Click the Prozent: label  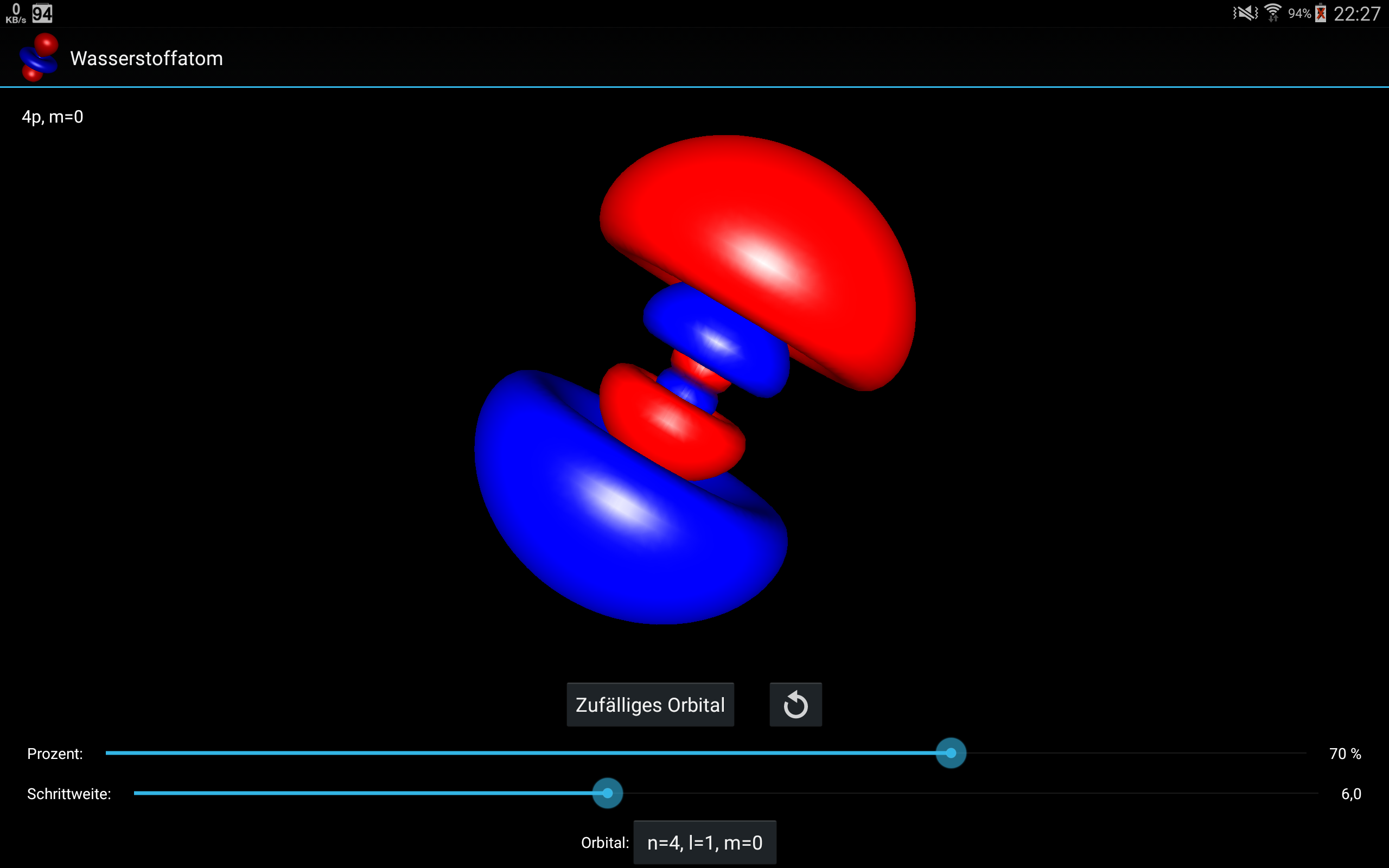(55, 754)
